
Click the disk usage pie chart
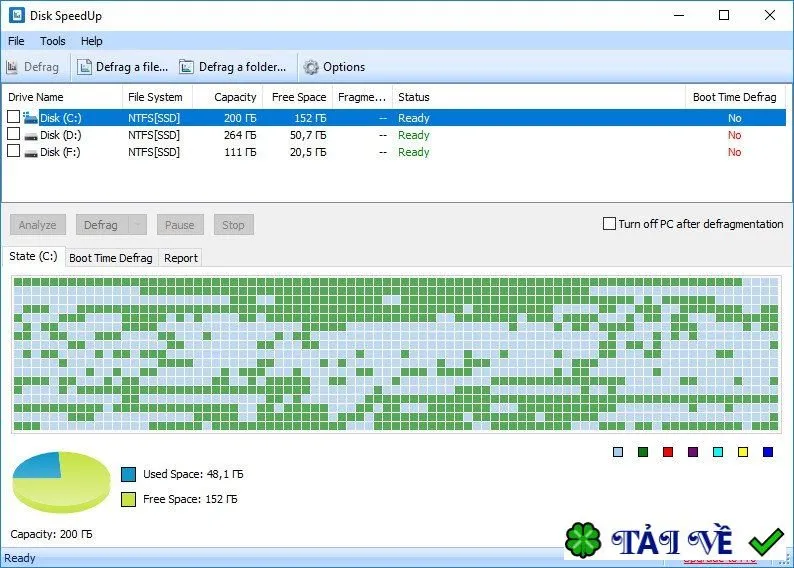(x=61, y=482)
